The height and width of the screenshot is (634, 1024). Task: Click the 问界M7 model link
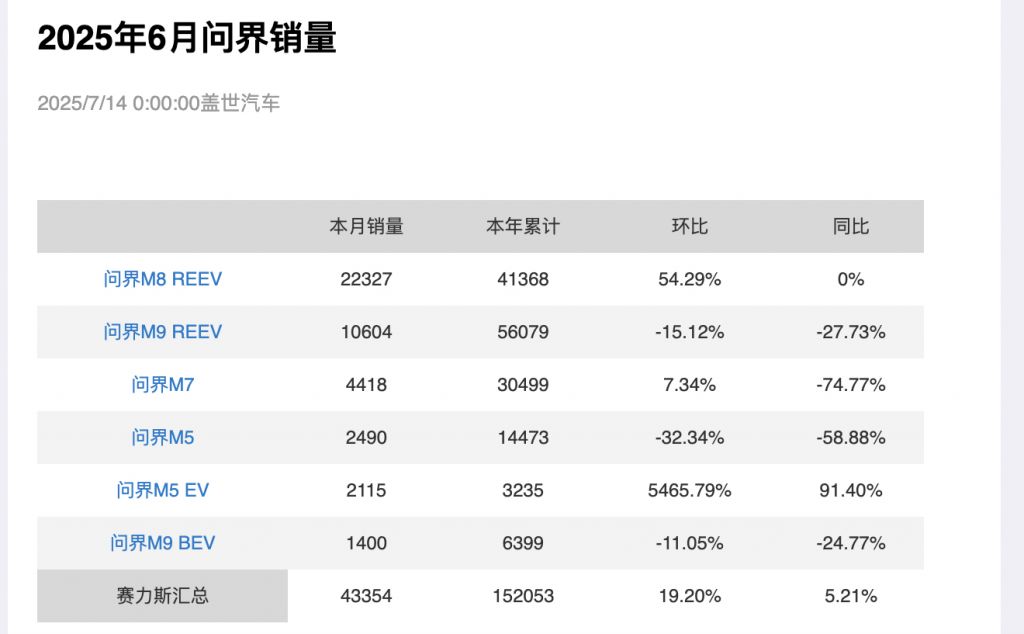pyautogui.click(x=162, y=385)
